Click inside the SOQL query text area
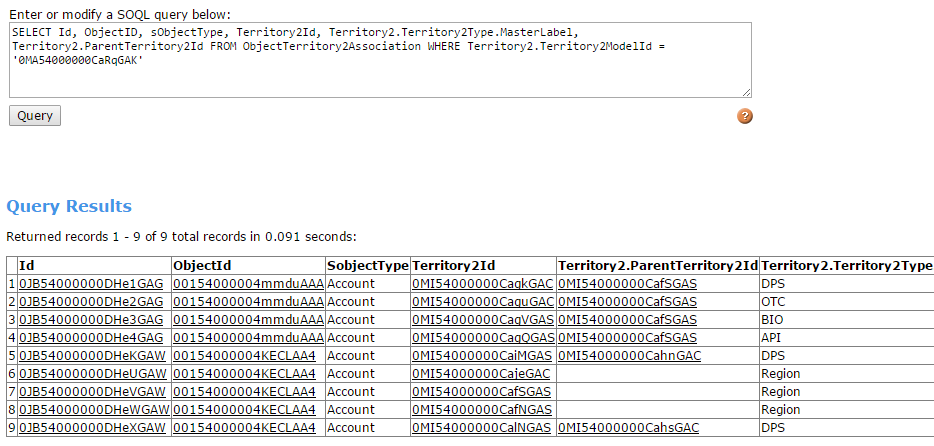 coord(380,60)
